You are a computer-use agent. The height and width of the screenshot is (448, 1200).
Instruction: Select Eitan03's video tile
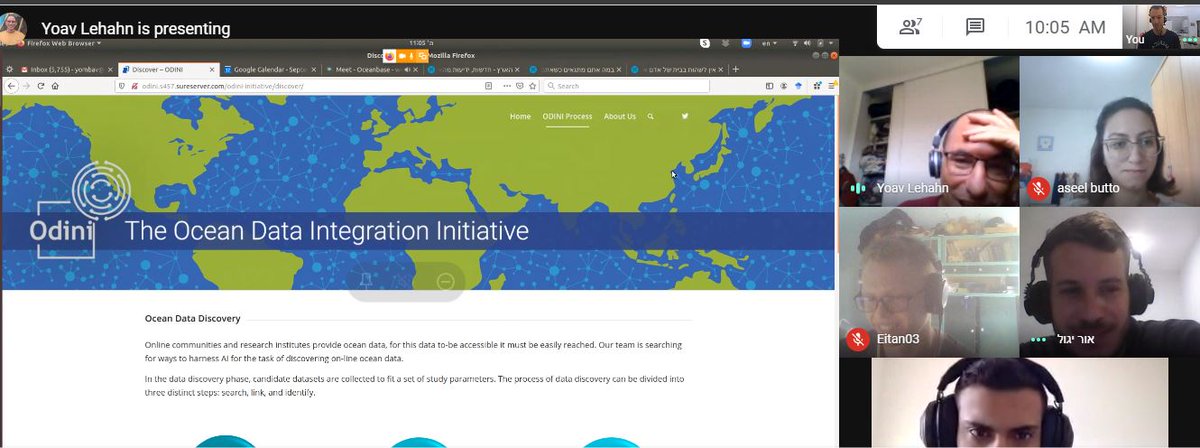click(x=928, y=282)
